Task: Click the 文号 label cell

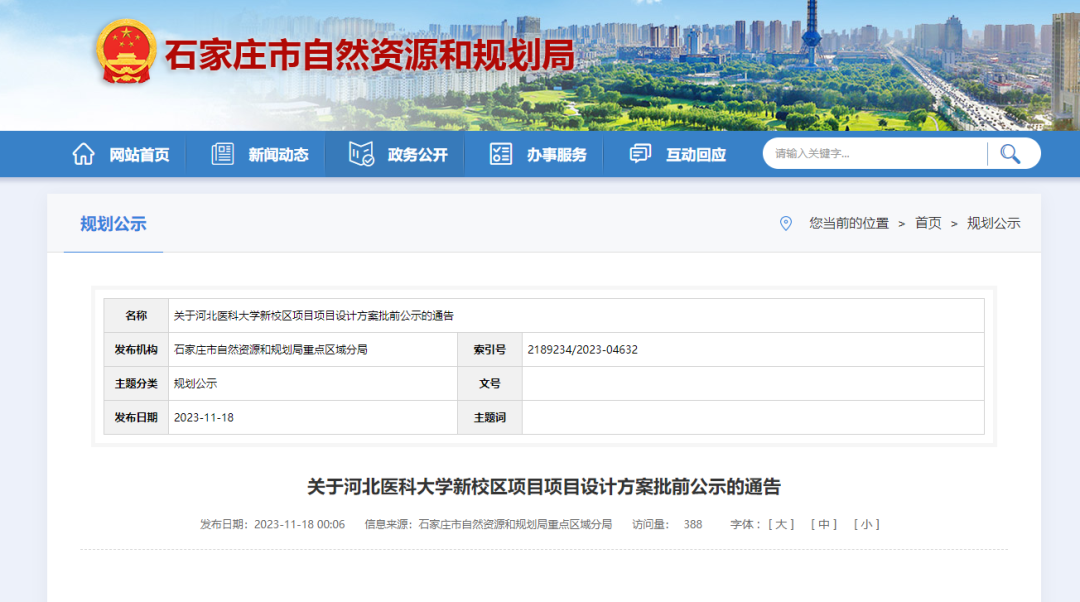Action: coord(490,384)
